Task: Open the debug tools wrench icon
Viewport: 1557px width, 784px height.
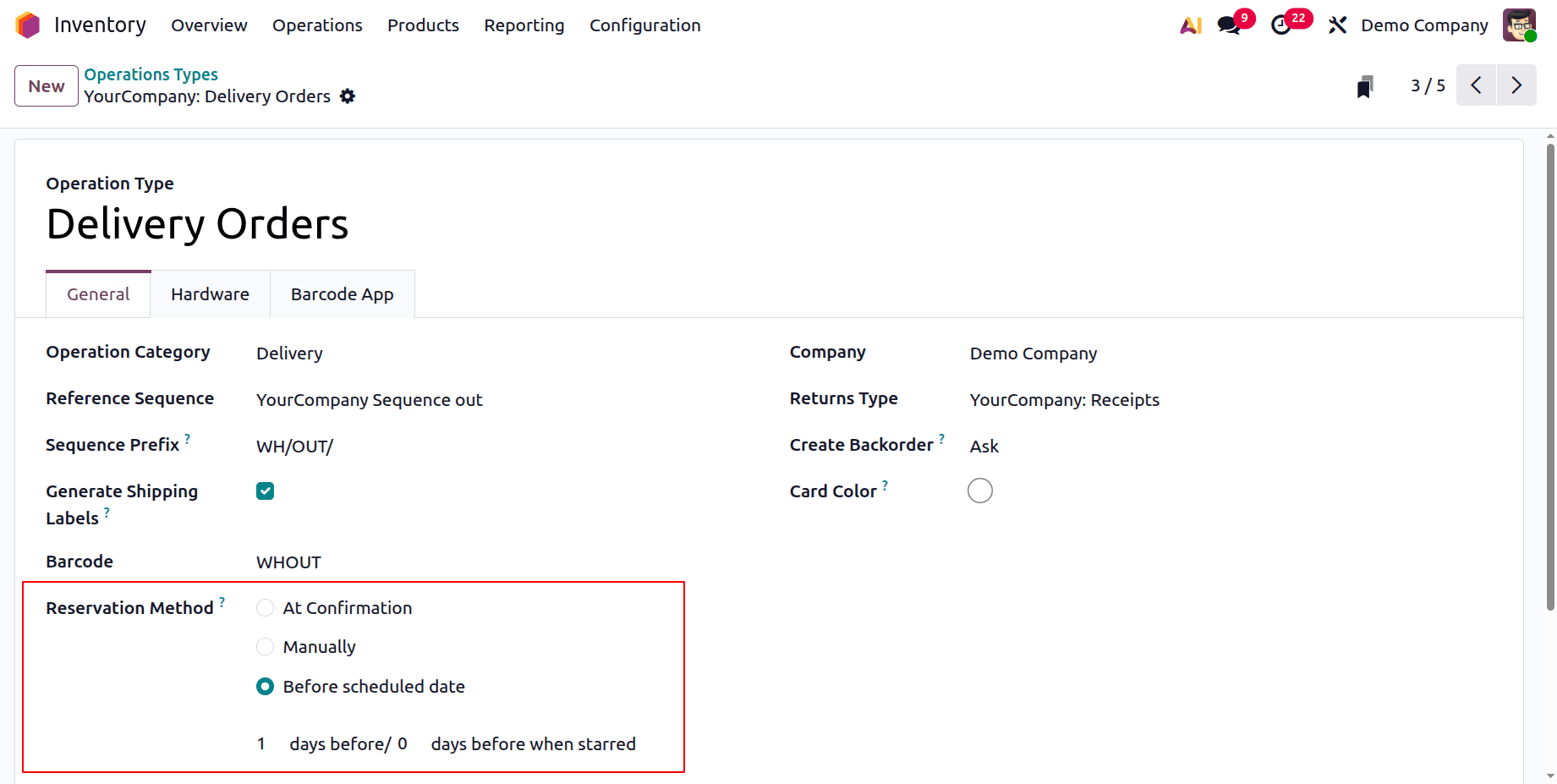Action: (1337, 25)
